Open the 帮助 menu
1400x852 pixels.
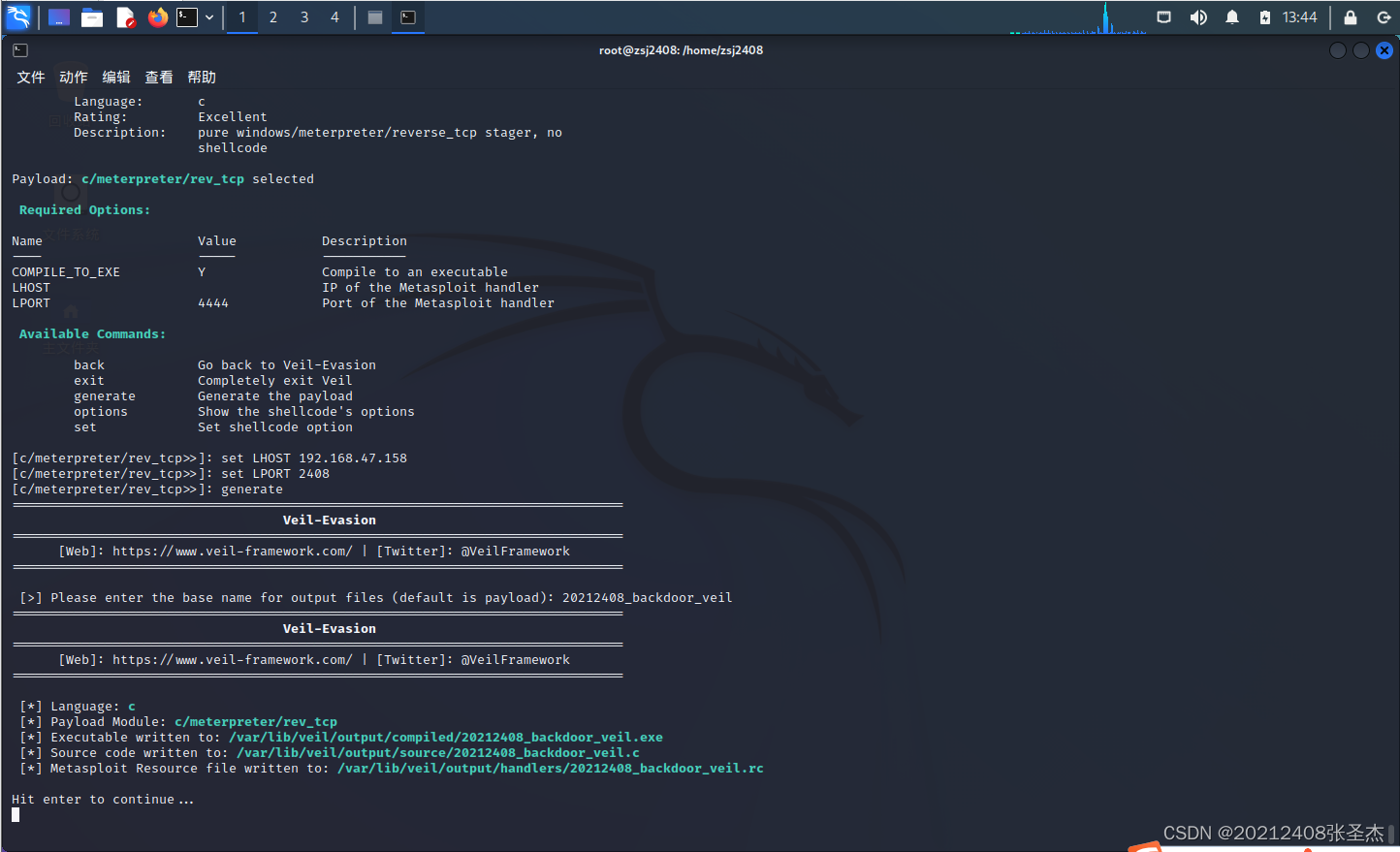202,78
